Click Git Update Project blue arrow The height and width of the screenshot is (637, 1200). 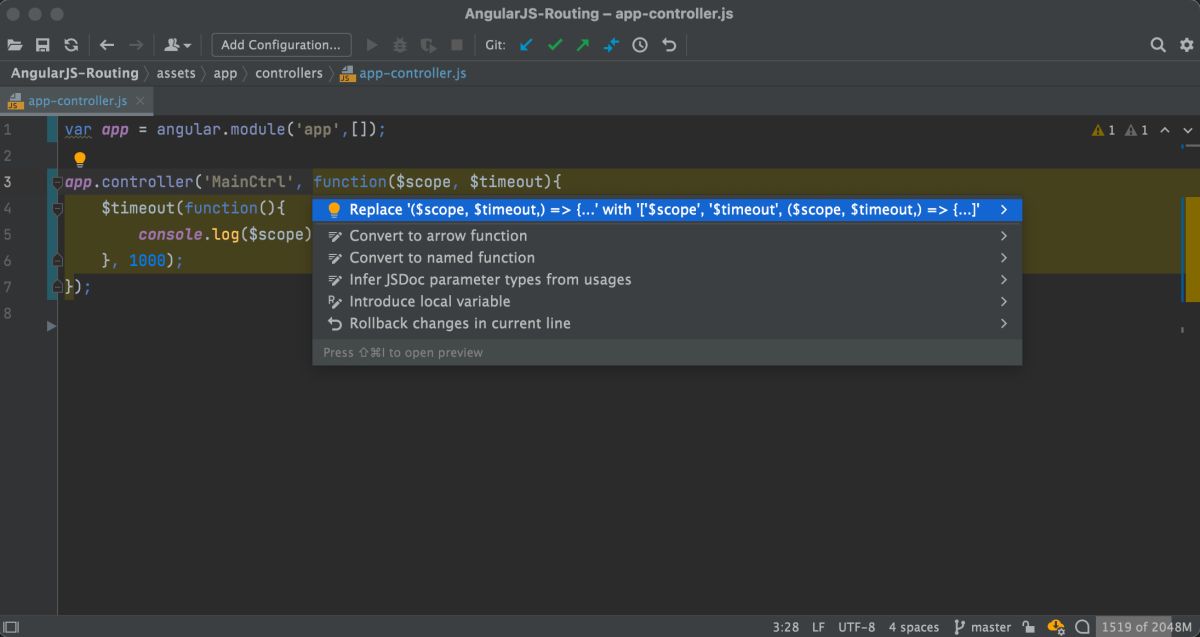coord(527,45)
